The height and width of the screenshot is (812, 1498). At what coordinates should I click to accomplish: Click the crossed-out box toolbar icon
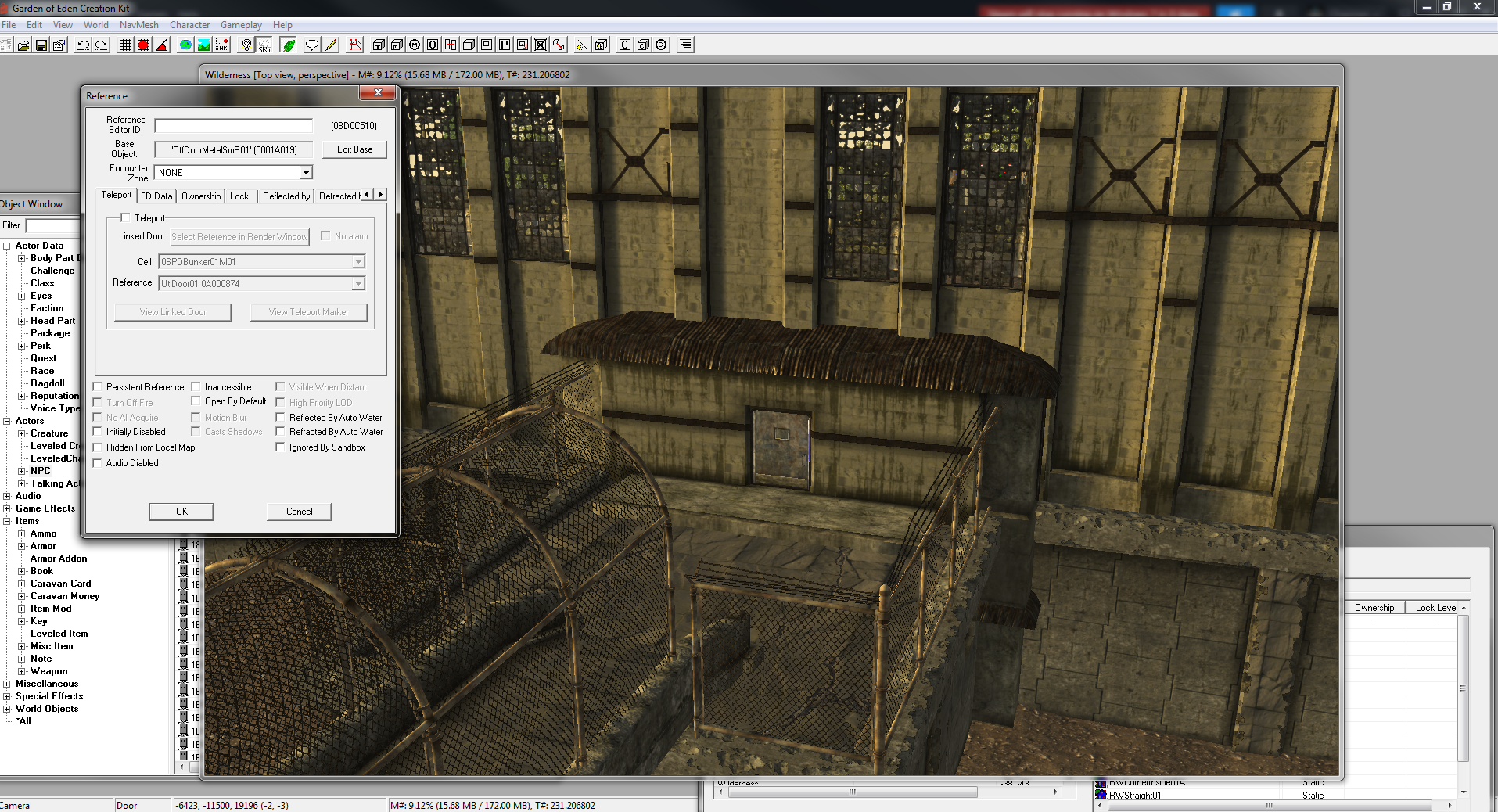[x=541, y=45]
